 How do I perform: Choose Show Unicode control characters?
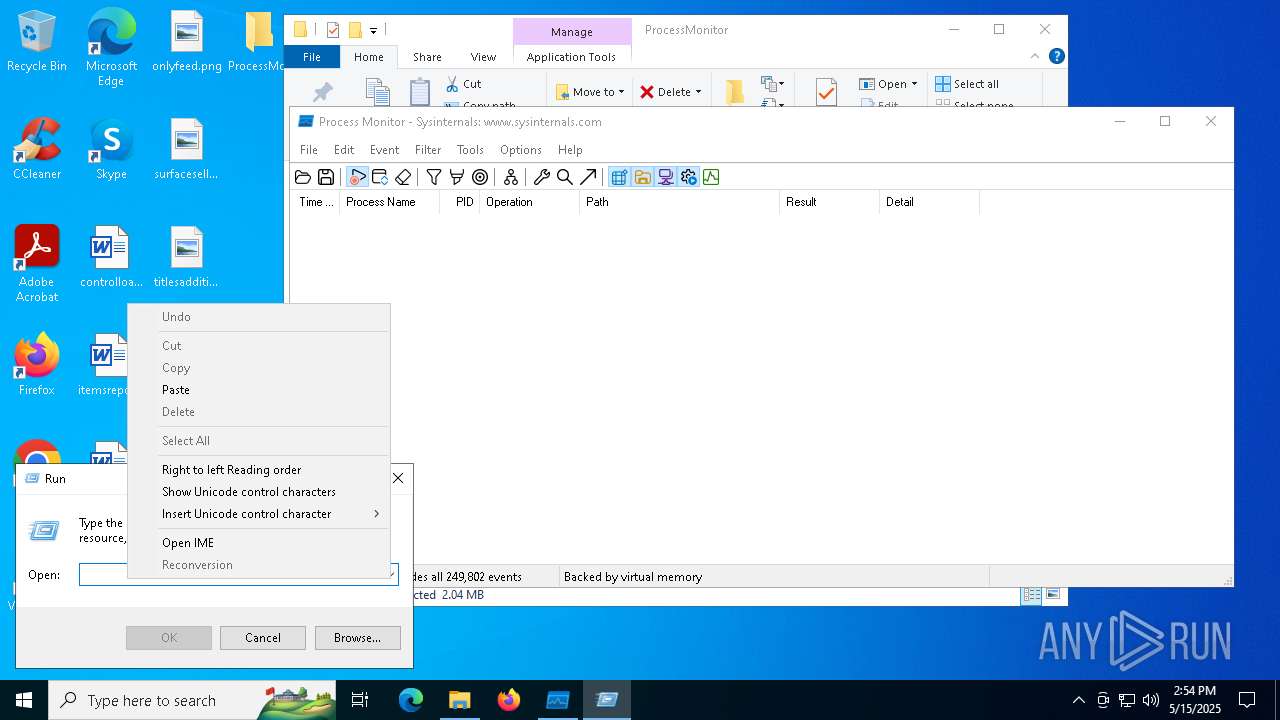[x=258, y=492]
